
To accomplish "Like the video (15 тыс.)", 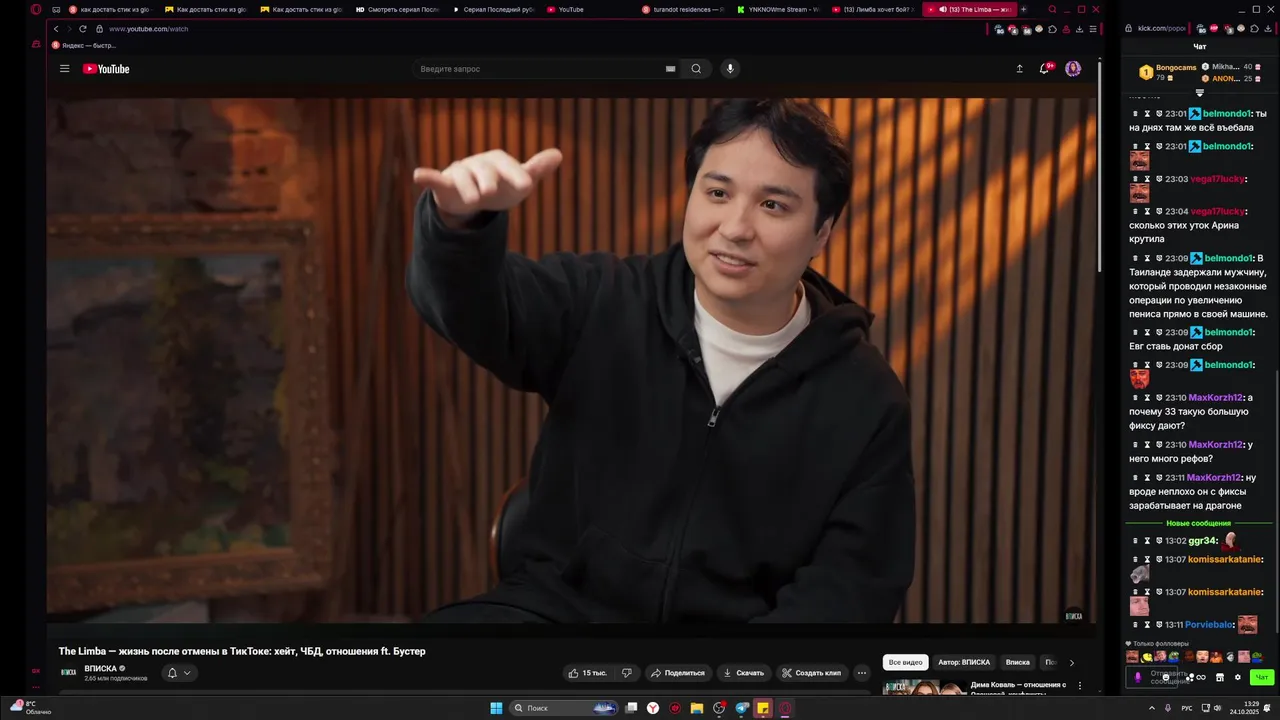I will (588, 673).
